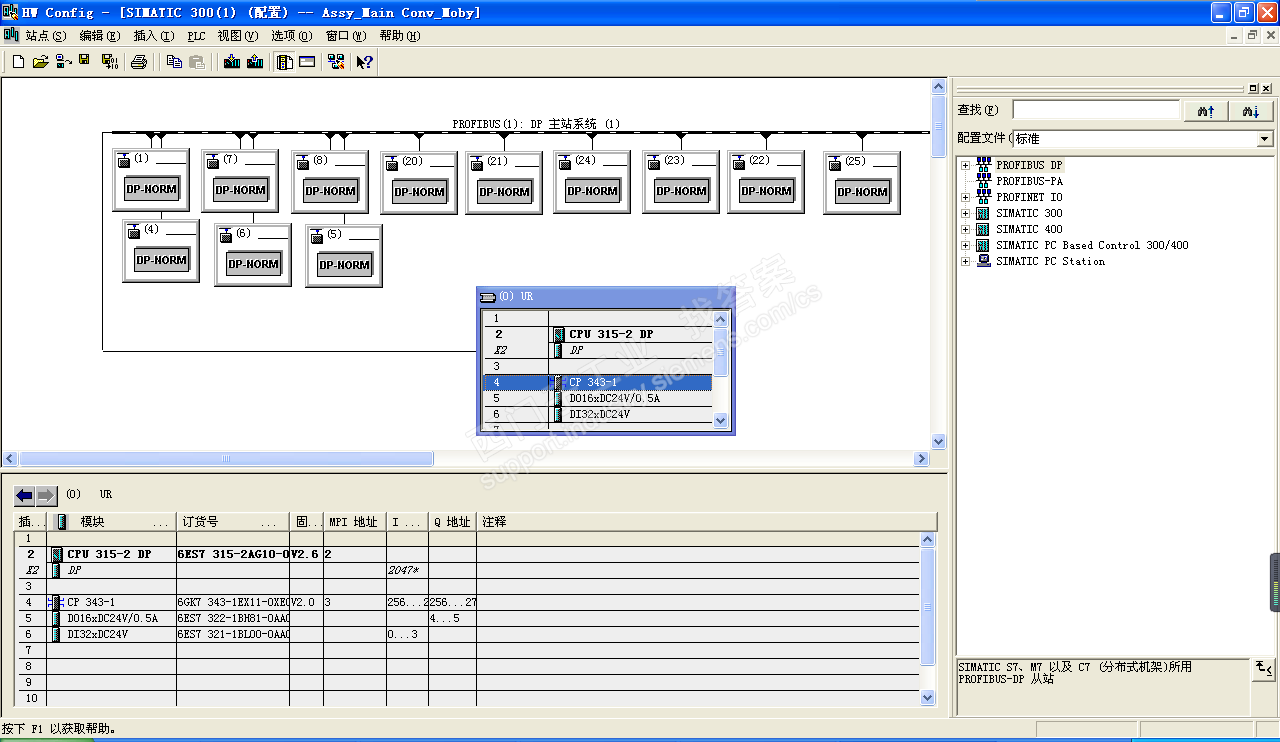Select the DP slave station (24)
1280x742 pixels.
click(592, 182)
